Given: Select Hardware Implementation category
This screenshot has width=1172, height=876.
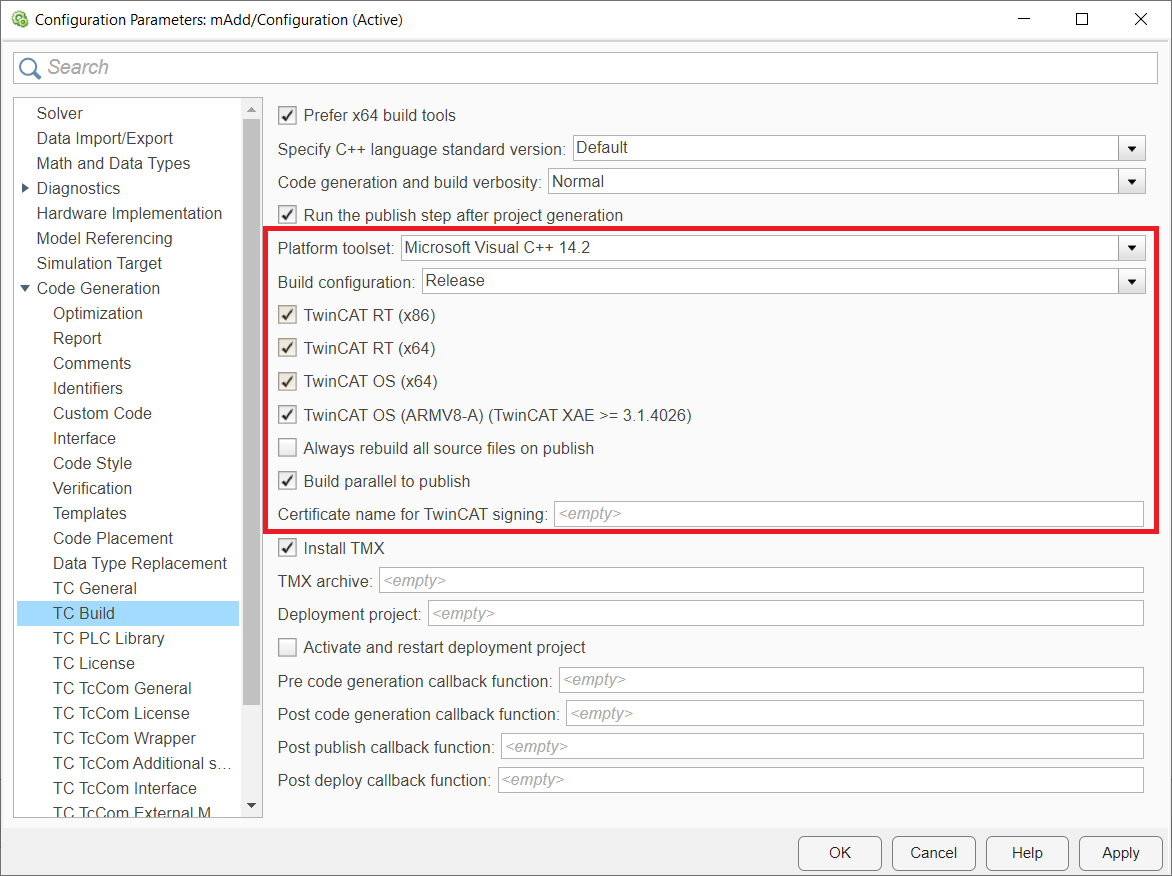Looking at the screenshot, I should [x=129, y=214].
